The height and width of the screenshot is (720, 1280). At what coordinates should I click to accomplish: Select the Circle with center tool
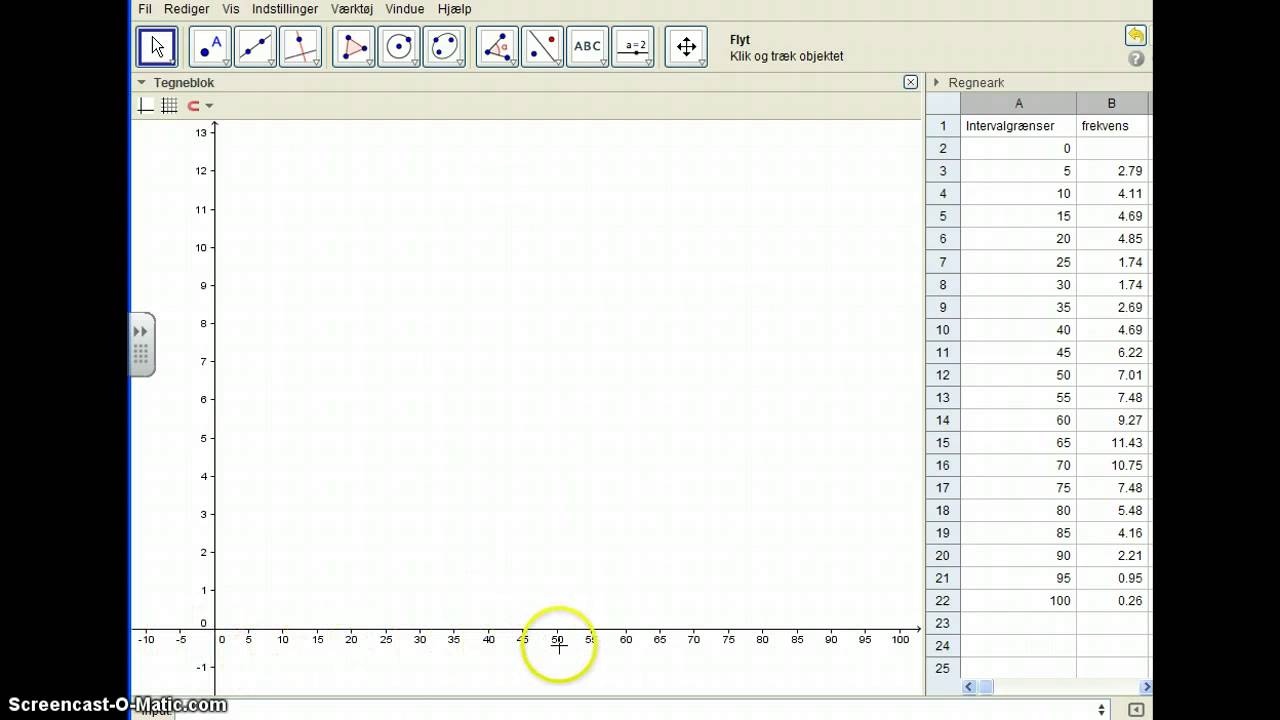pos(399,47)
